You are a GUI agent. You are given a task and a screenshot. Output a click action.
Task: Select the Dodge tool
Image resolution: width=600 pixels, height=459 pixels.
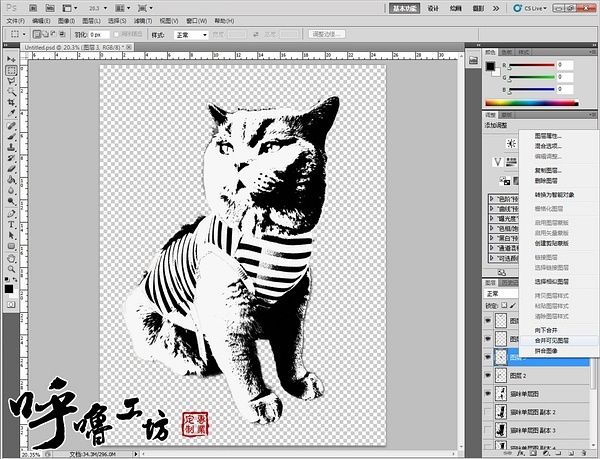11,201
